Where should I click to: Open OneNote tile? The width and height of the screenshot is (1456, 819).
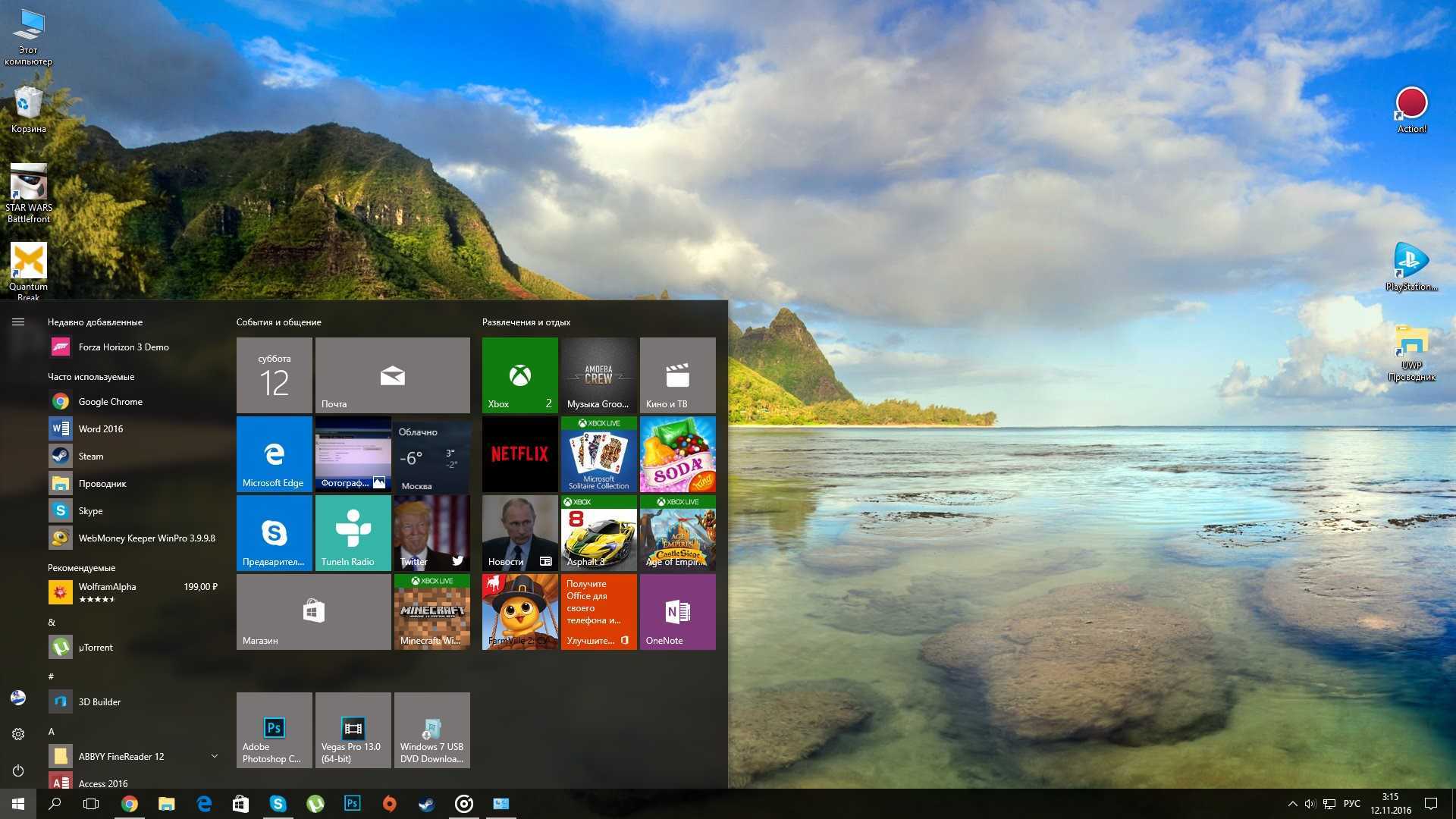tap(676, 610)
